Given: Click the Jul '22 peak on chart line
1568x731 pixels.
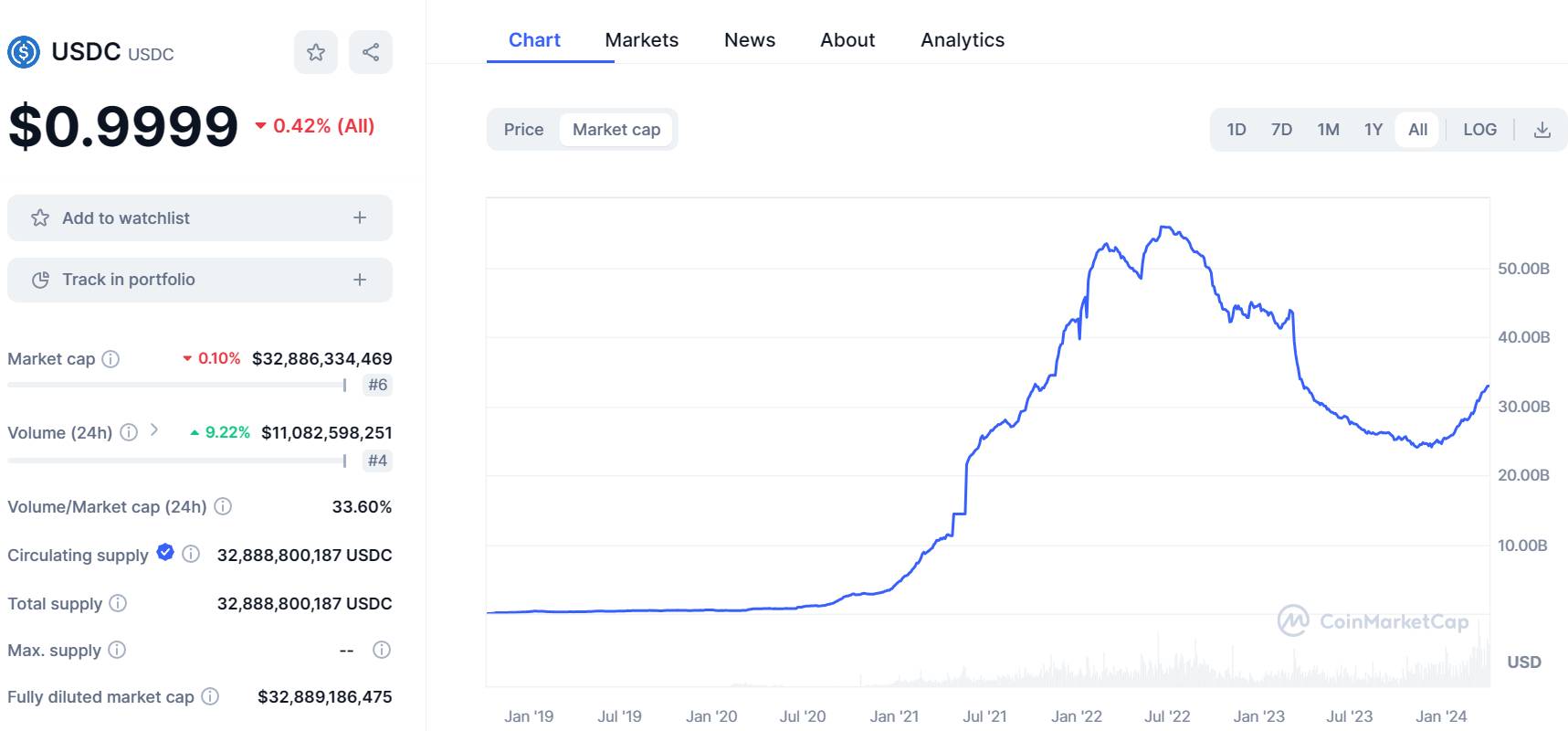Looking at the screenshot, I should point(1165,228).
